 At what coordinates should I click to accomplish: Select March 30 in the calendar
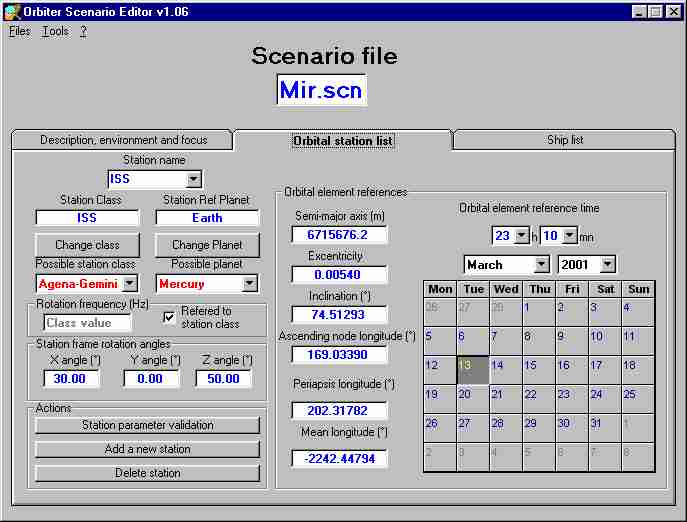572,428
